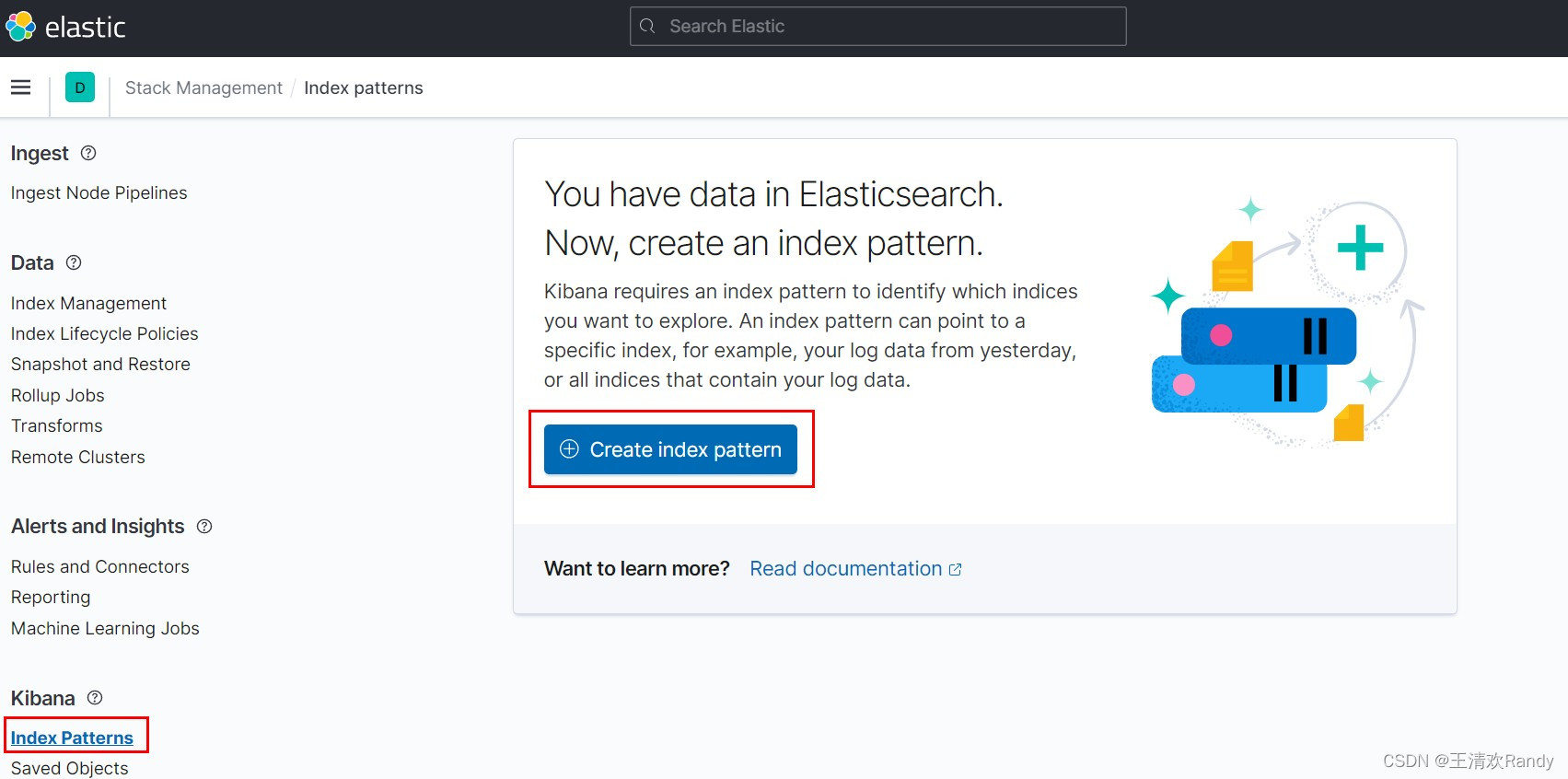Open Saved Objects
The width and height of the screenshot is (1568, 779).
click(69, 768)
